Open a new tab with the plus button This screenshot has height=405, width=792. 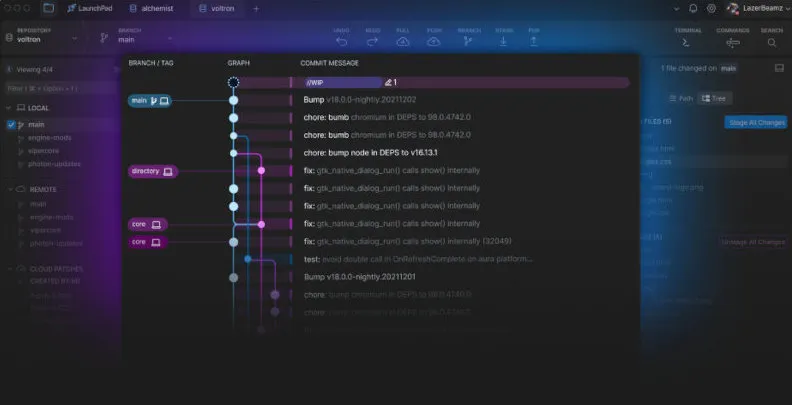coord(256,9)
